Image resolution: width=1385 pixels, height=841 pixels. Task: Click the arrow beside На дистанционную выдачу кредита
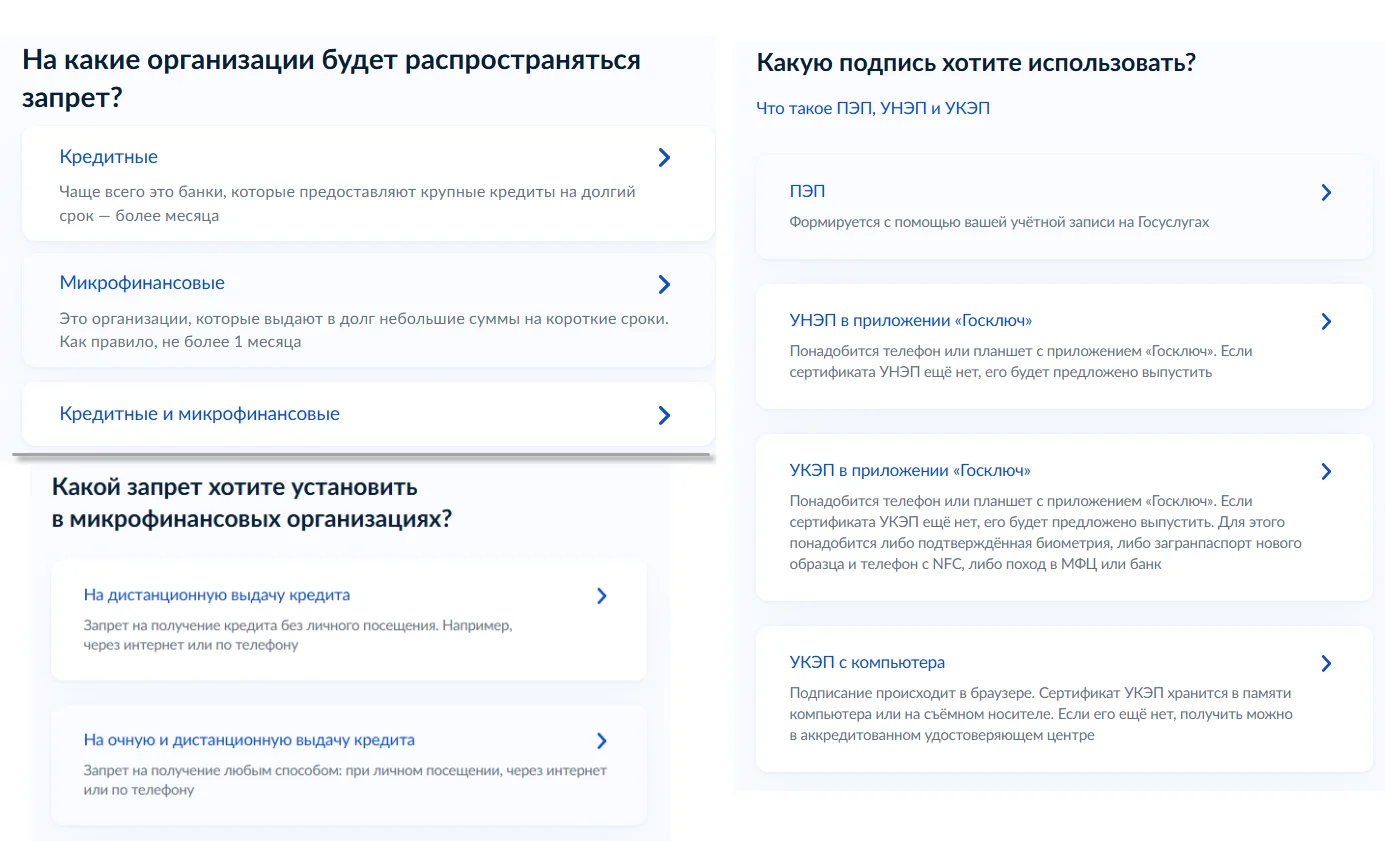601,596
